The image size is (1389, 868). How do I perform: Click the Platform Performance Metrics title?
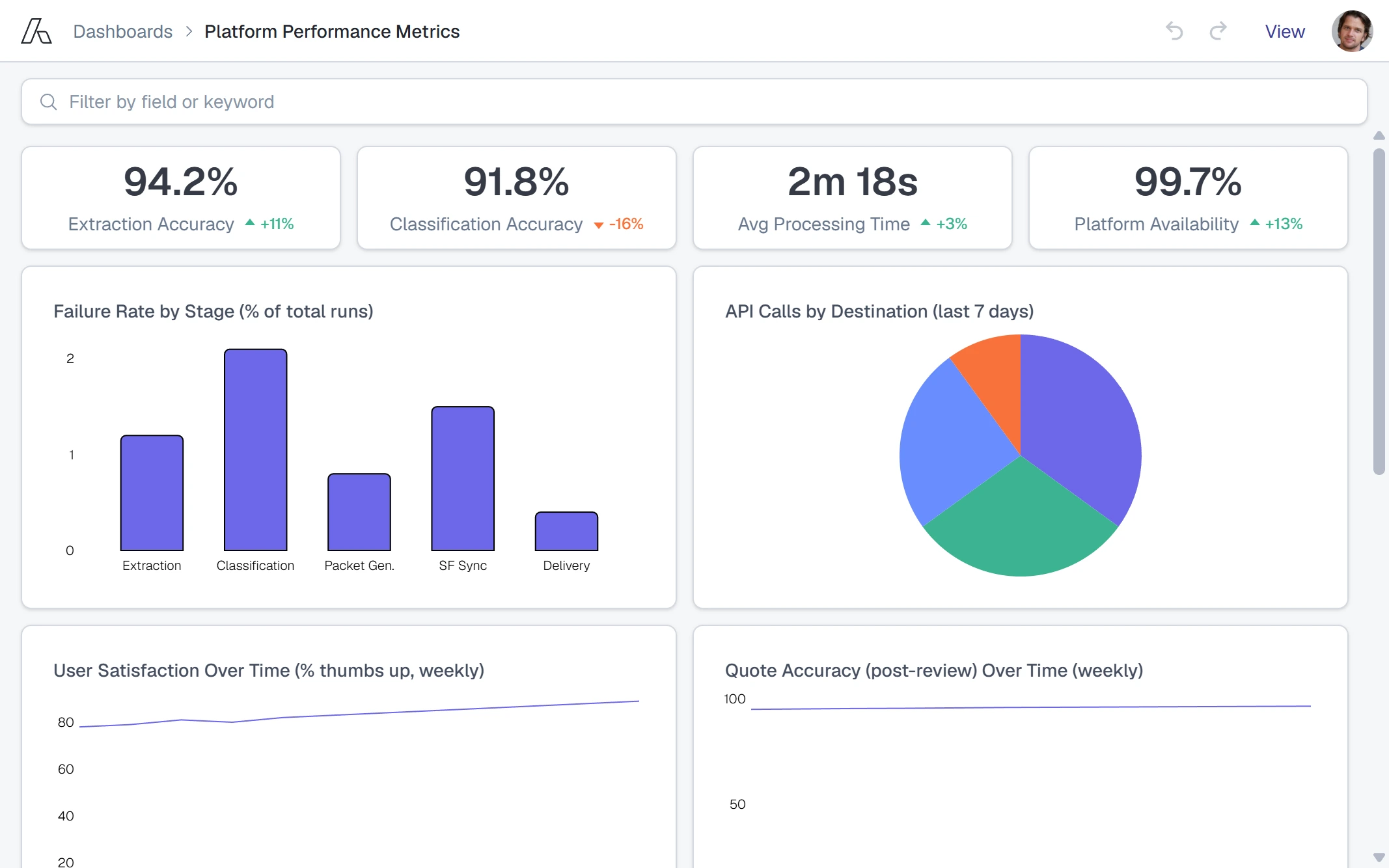click(332, 31)
